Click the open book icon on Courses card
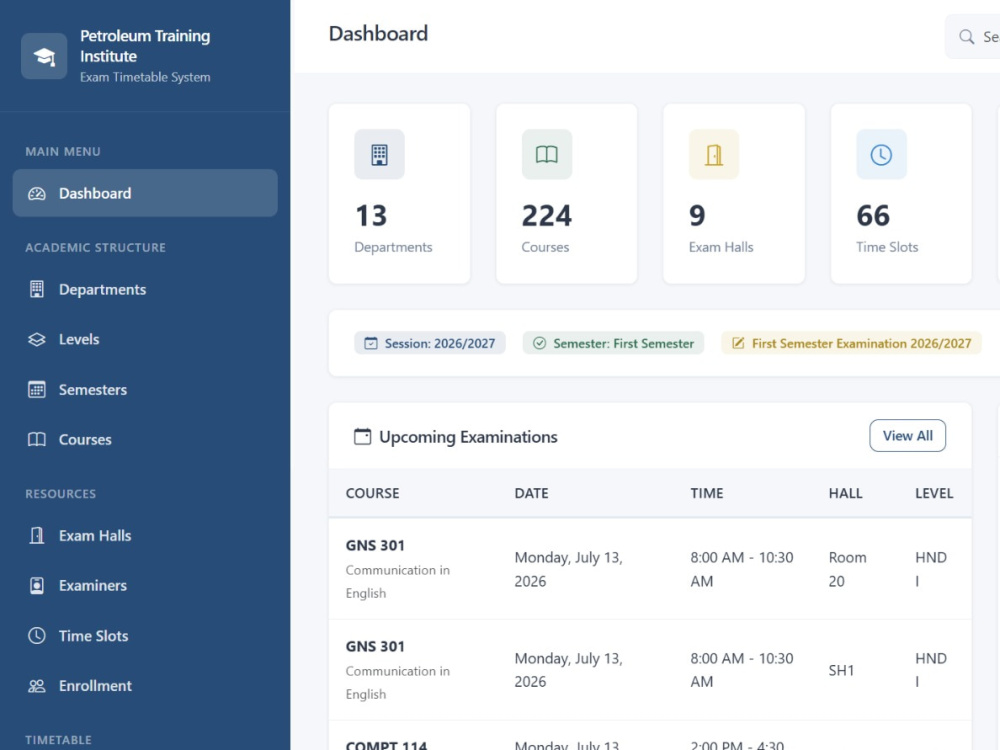This screenshot has height=750, width=1000. [x=547, y=154]
